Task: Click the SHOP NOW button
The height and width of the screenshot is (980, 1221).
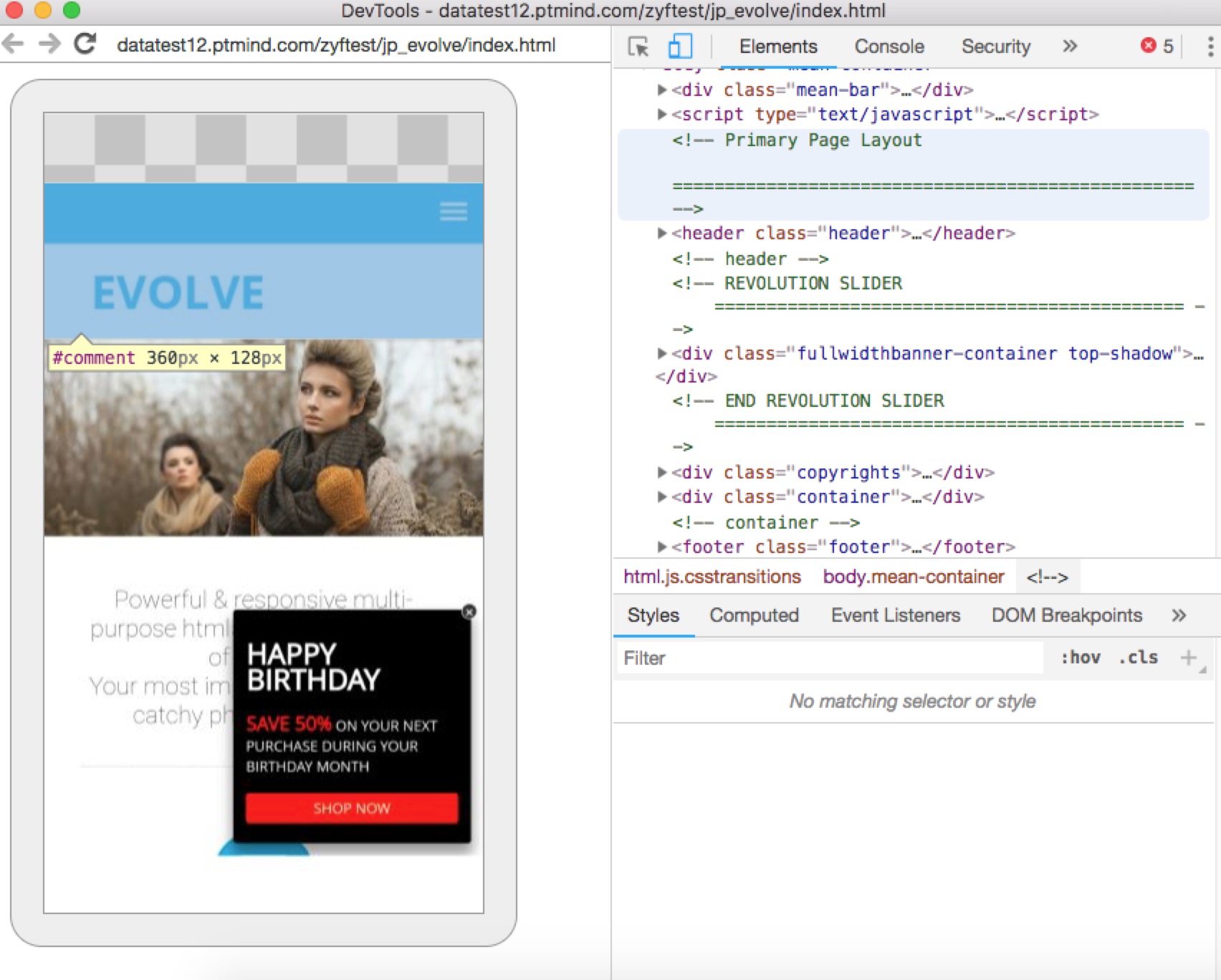Action: click(352, 808)
